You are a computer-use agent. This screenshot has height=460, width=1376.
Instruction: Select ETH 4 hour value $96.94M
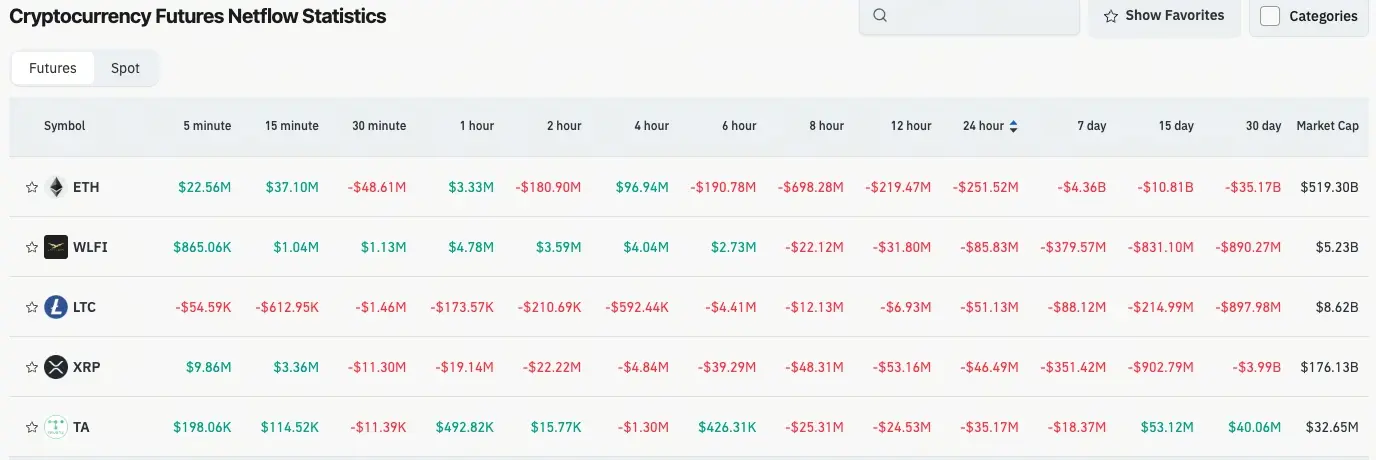pyautogui.click(x=642, y=187)
